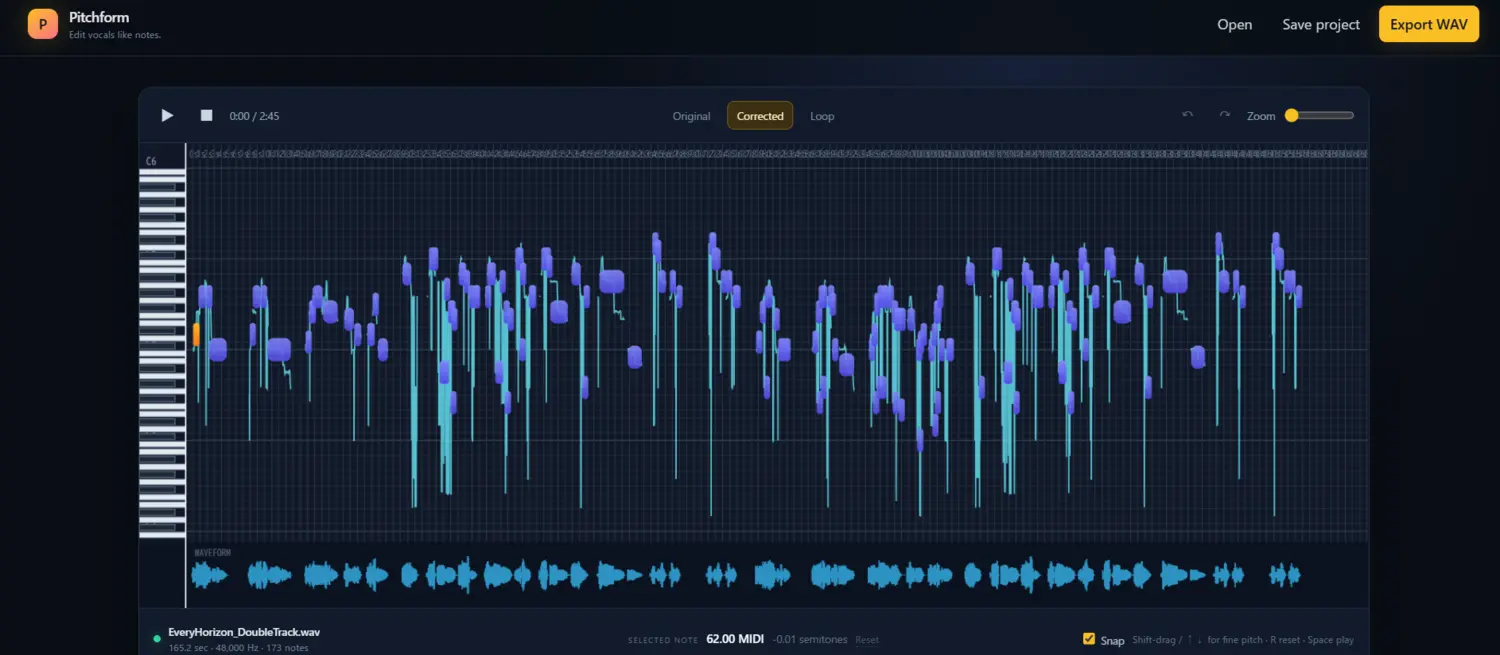
Task: Select Corrected playback mode
Action: (760, 116)
